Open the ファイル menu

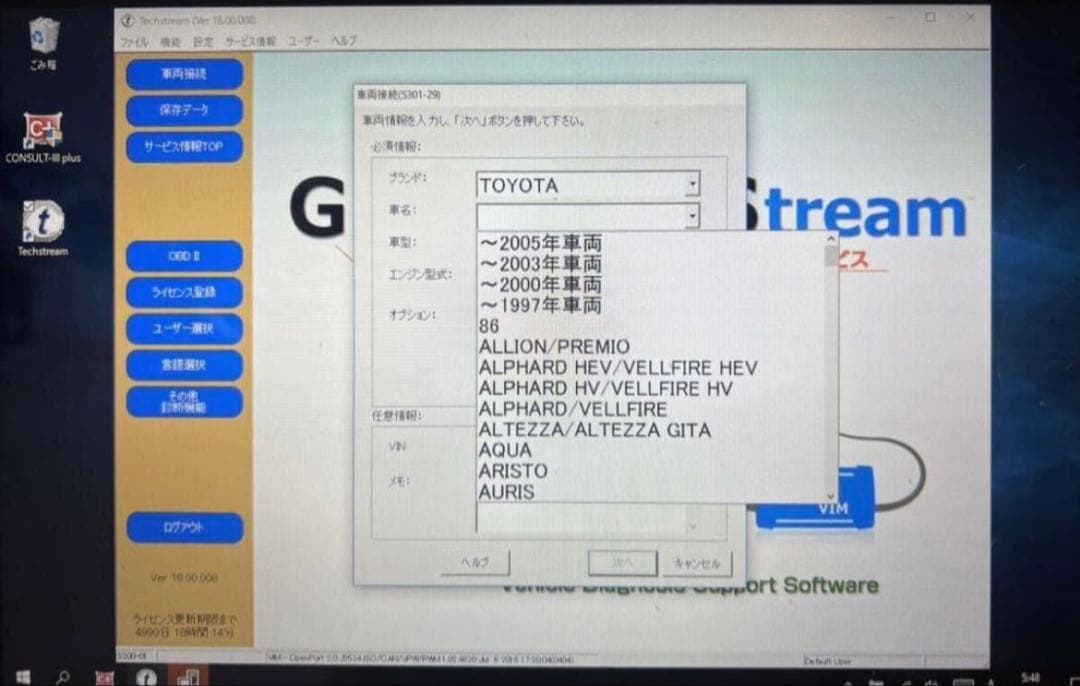coord(134,42)
